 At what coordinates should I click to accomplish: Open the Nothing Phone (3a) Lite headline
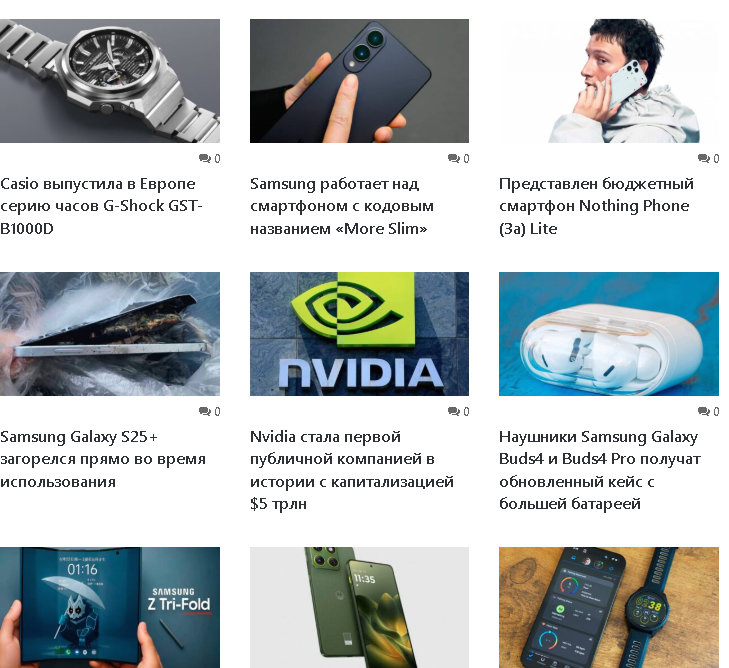pos(596,206)
